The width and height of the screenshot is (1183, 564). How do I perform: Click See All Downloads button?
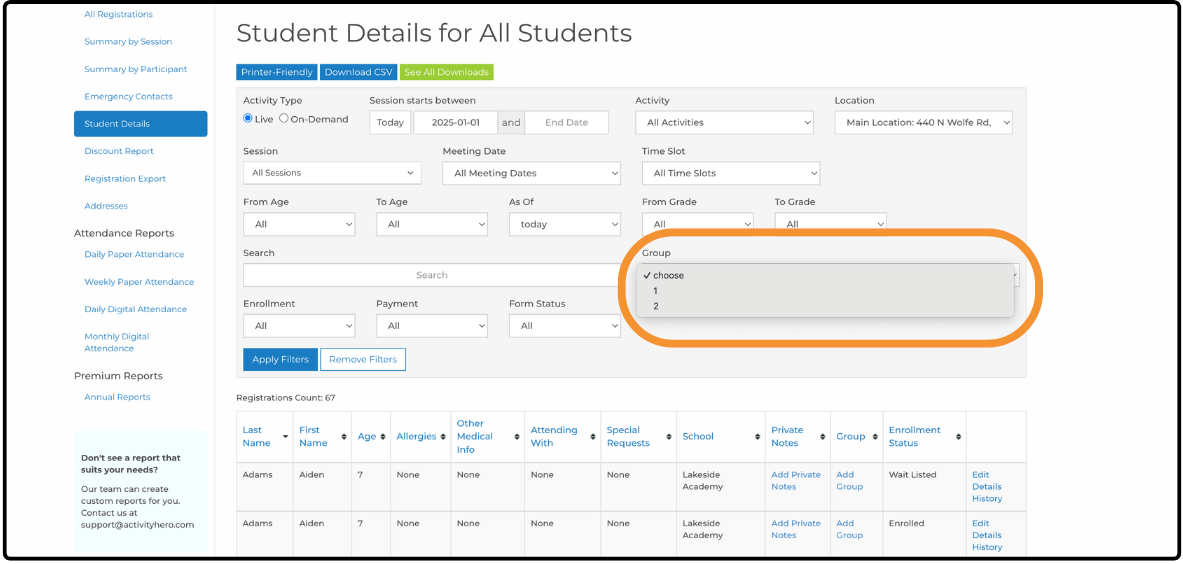(x=447, y=72)
